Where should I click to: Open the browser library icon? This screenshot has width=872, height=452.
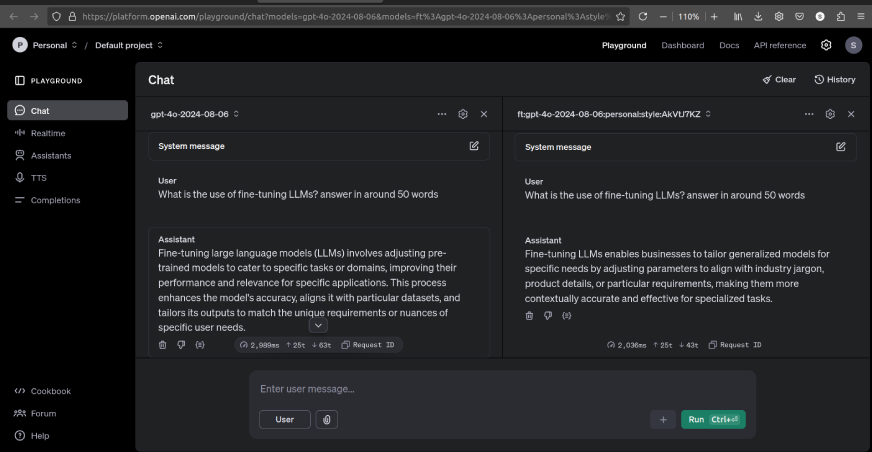coord(737,17)
